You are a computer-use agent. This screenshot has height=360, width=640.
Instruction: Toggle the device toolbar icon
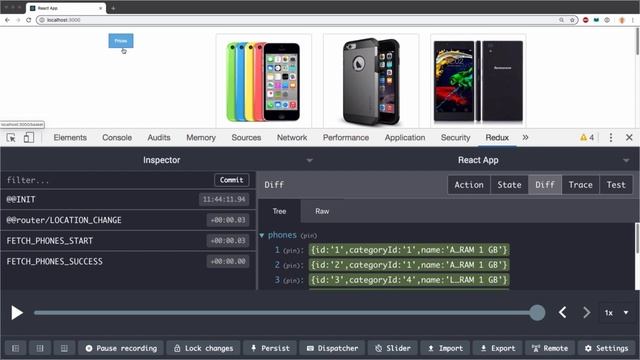[x=29, y=138]
